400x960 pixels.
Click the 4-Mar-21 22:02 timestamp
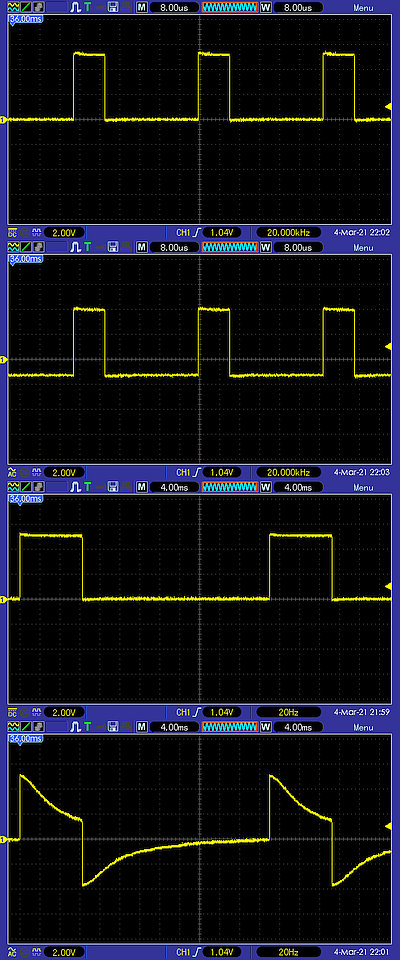[361, 233]
